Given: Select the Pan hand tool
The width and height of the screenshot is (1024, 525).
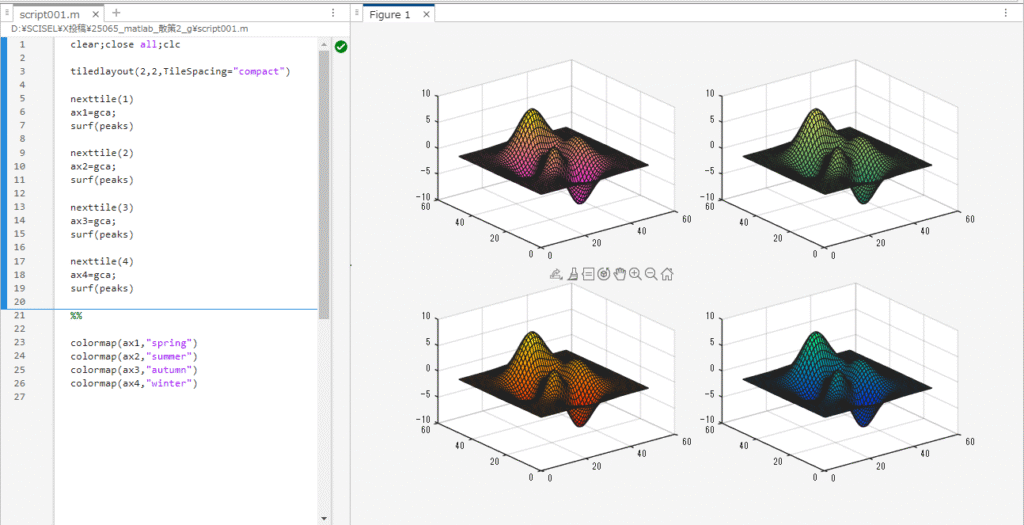Looking at the screenshot, I should click(x=619, y=274).
